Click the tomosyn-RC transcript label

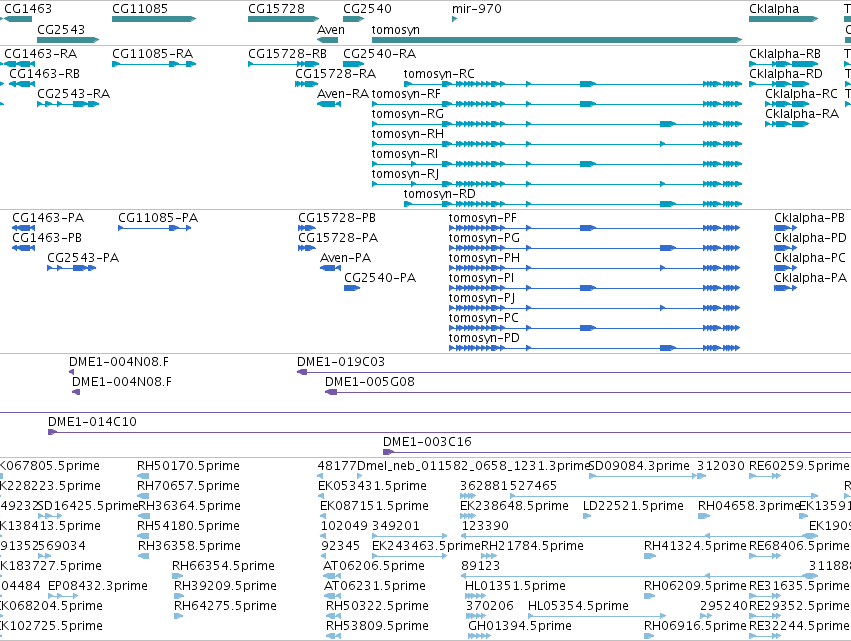click(x=439, y=73)
